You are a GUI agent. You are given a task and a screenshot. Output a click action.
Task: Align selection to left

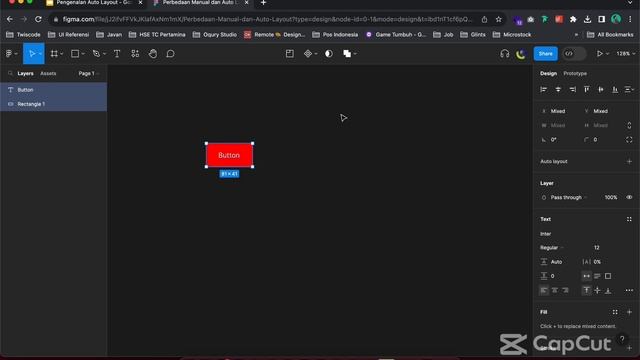click(x=543, y=89)
